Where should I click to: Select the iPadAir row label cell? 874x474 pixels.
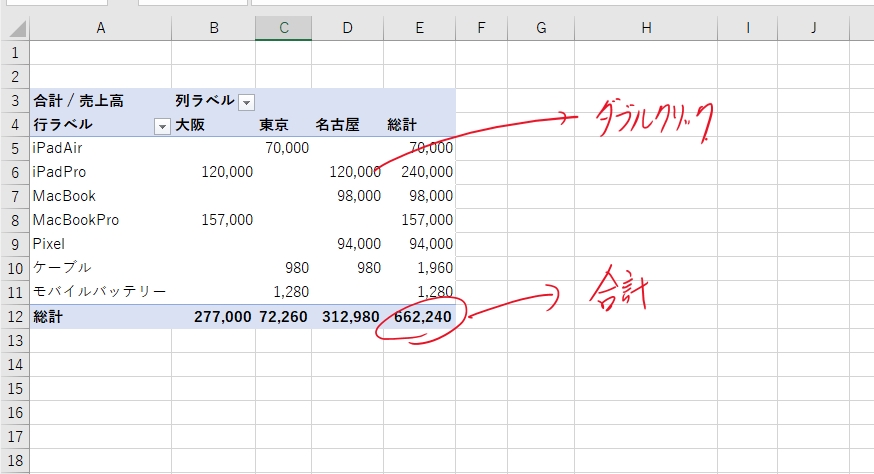pos(100,148)
